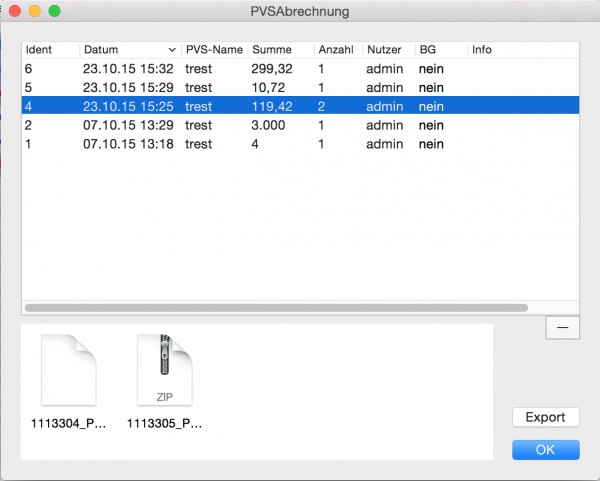Open the 1113304_P... blank file icon
The height and width of the screenshot is (481, 600).
tap(69, 370)
